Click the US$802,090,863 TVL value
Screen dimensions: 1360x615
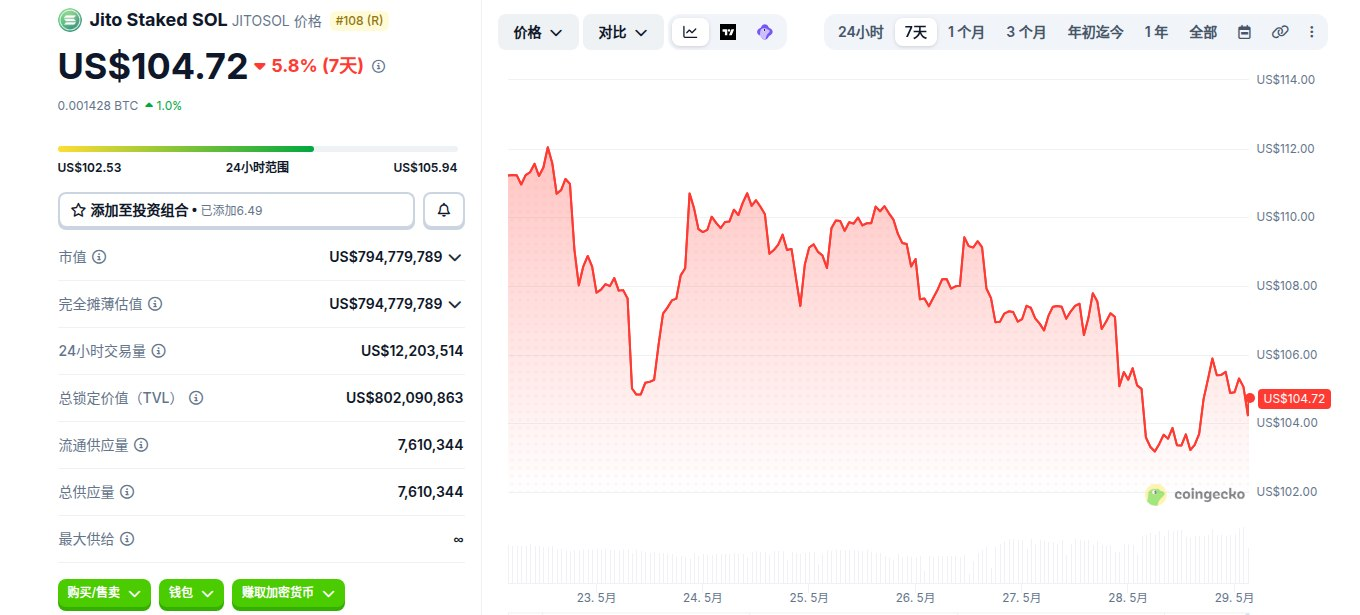pos(405,398)
